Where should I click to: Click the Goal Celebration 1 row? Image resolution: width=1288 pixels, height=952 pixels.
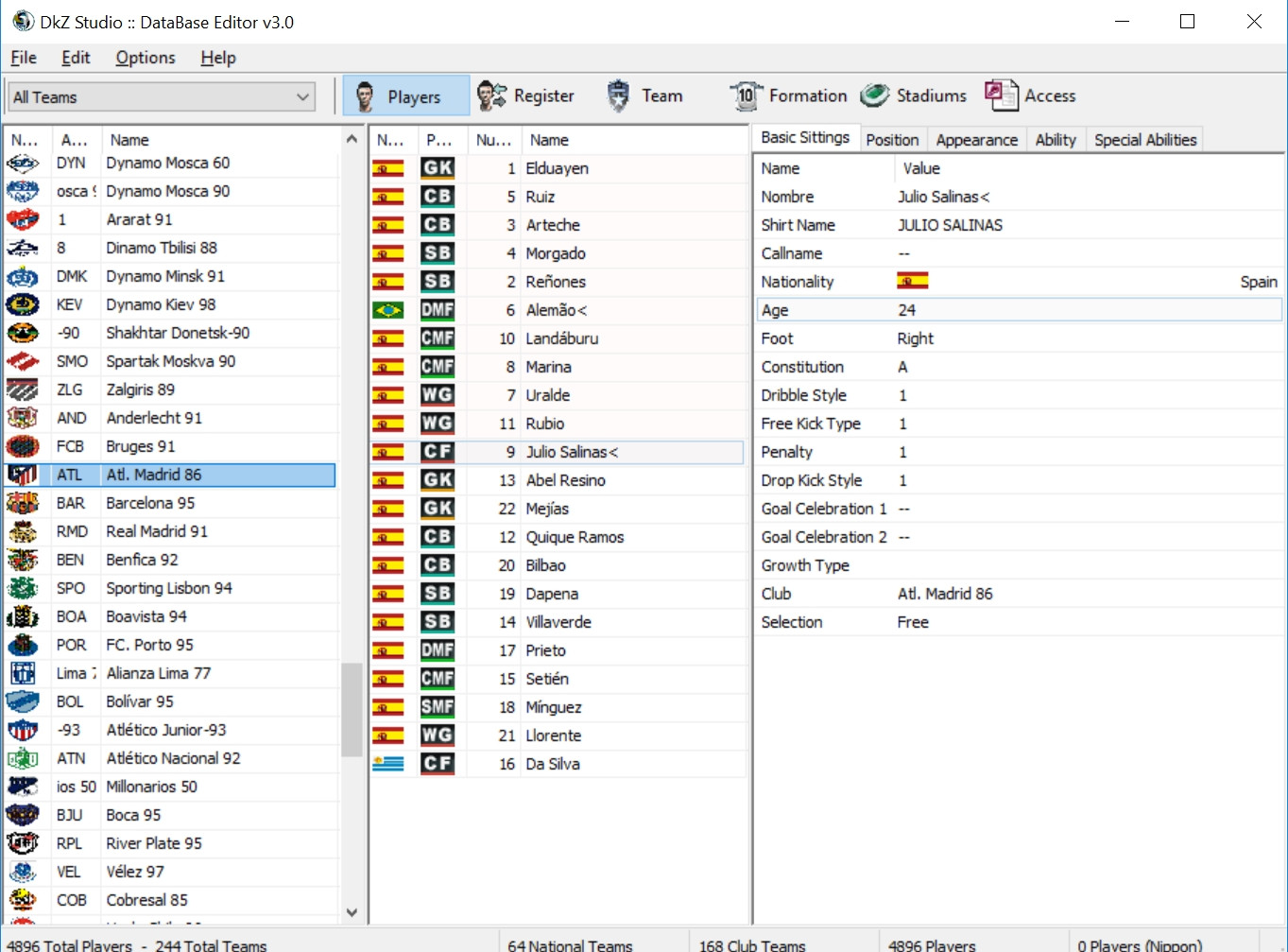point(1019,509)
